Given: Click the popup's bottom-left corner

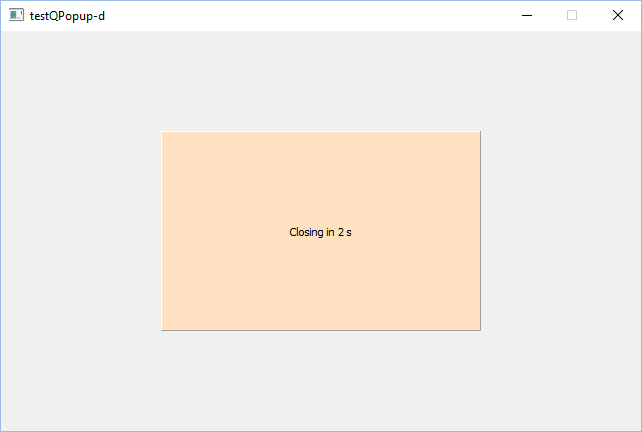Looking at the screenshot, I should pos(164,326).
